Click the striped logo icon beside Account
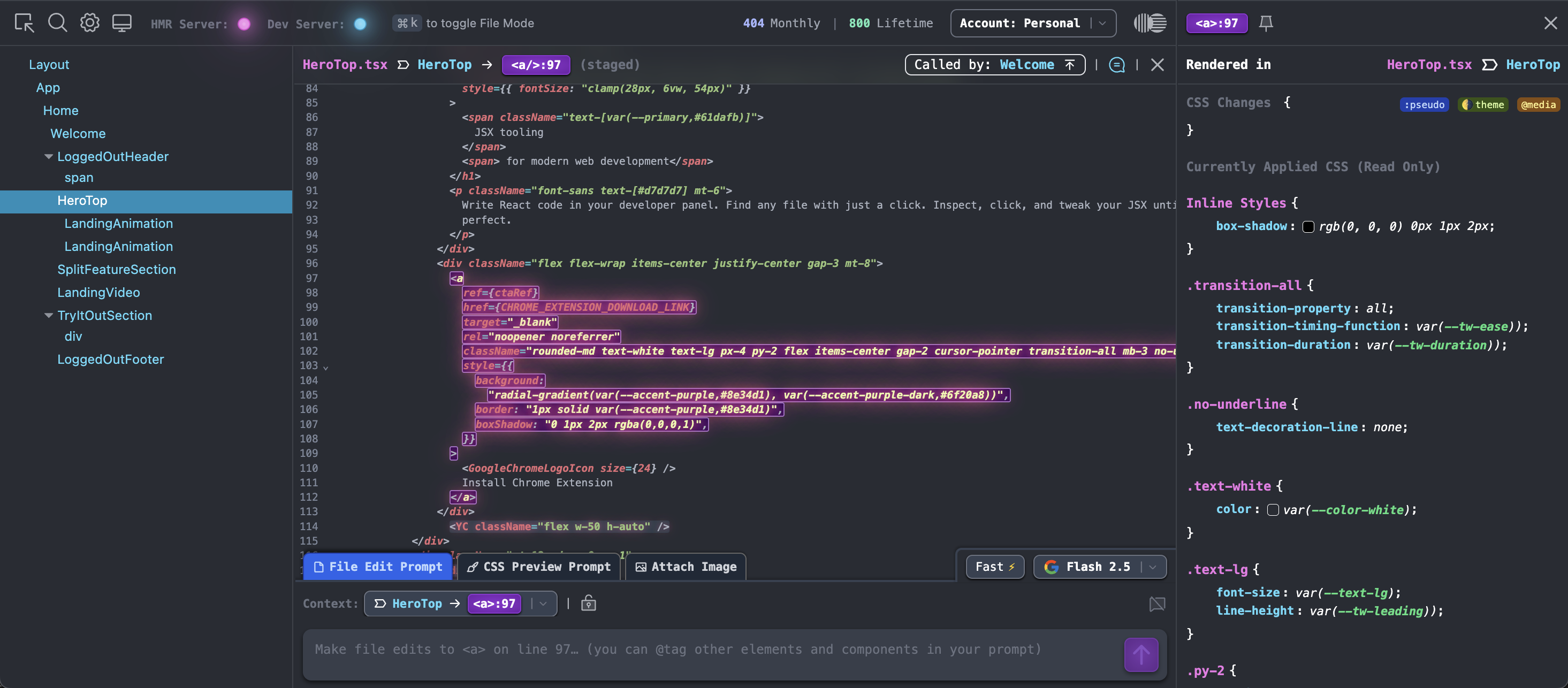The image size is (1568, 688). pos(1150,23)
